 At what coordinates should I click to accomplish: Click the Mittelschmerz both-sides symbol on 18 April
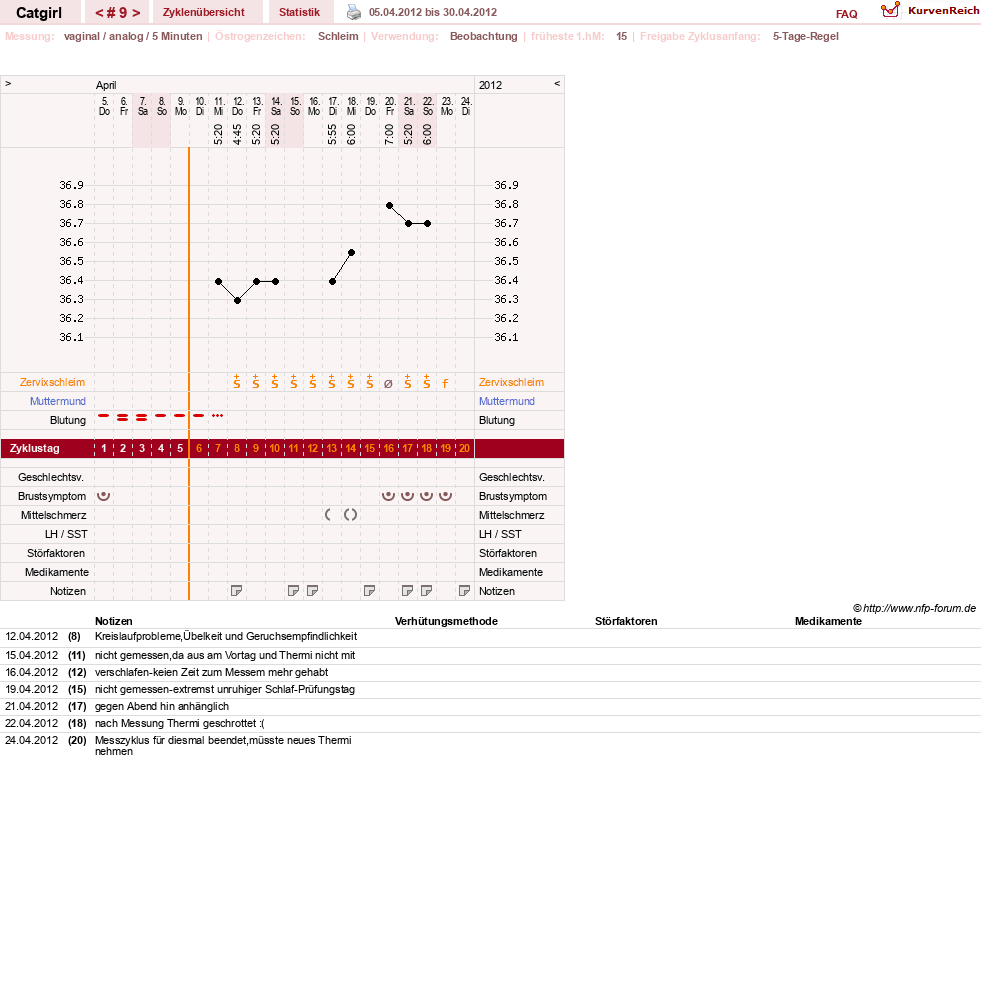pos(351,515)
